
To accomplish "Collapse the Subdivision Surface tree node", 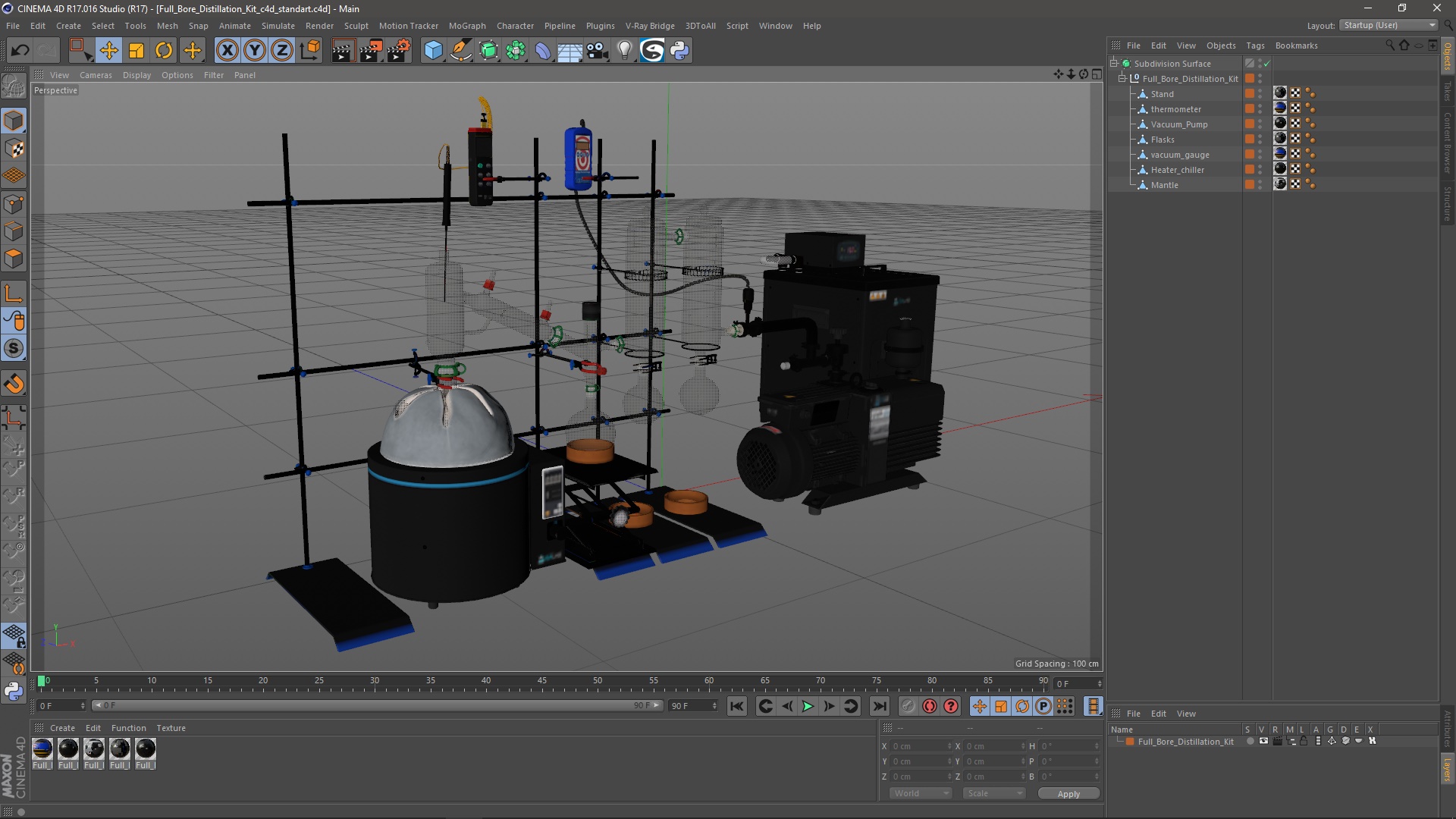I will [1114, 64].
